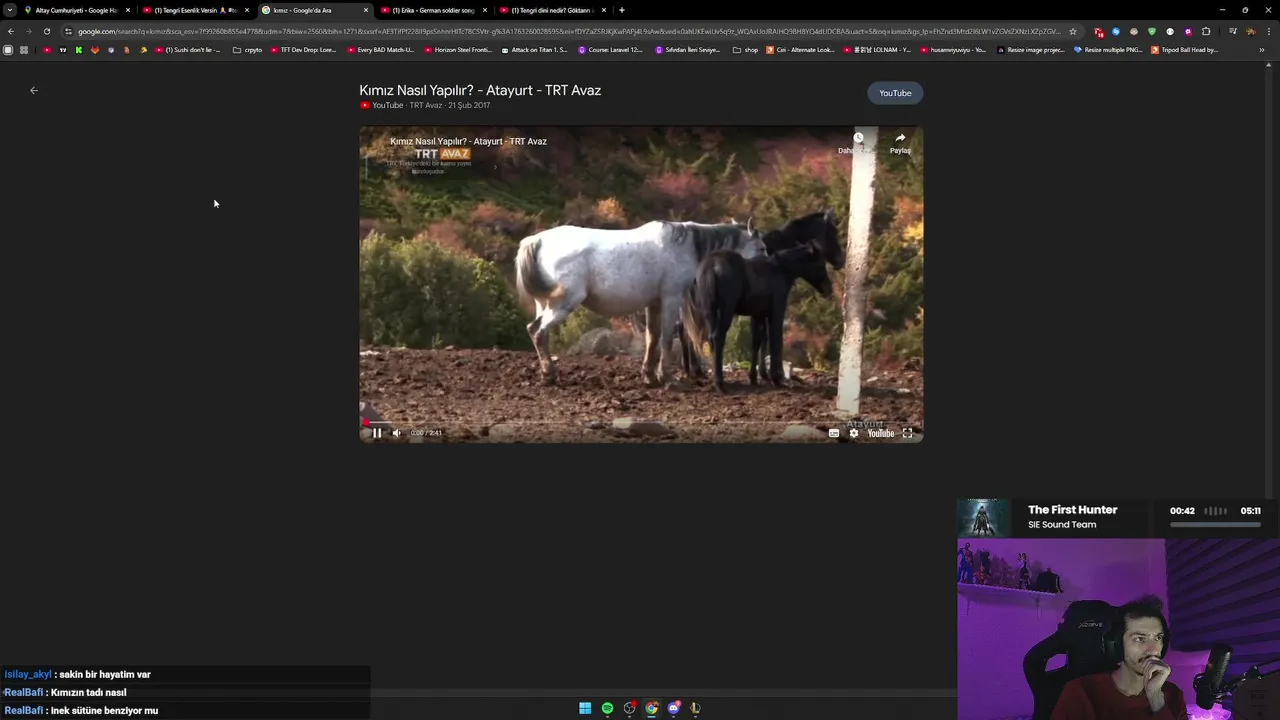Viewport: 1280px width, 720px height.
Task: Click the Watch later clock icon
Action: 858,138
